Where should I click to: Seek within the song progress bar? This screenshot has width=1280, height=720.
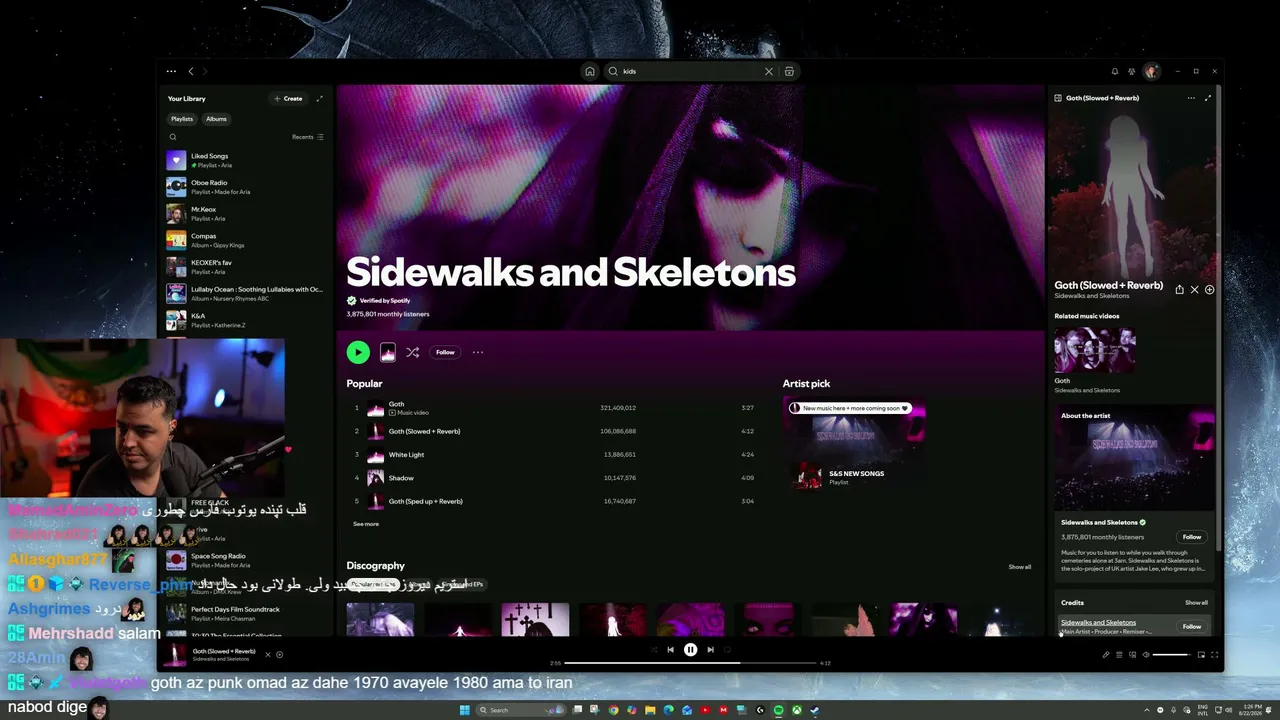coord(690,663)
